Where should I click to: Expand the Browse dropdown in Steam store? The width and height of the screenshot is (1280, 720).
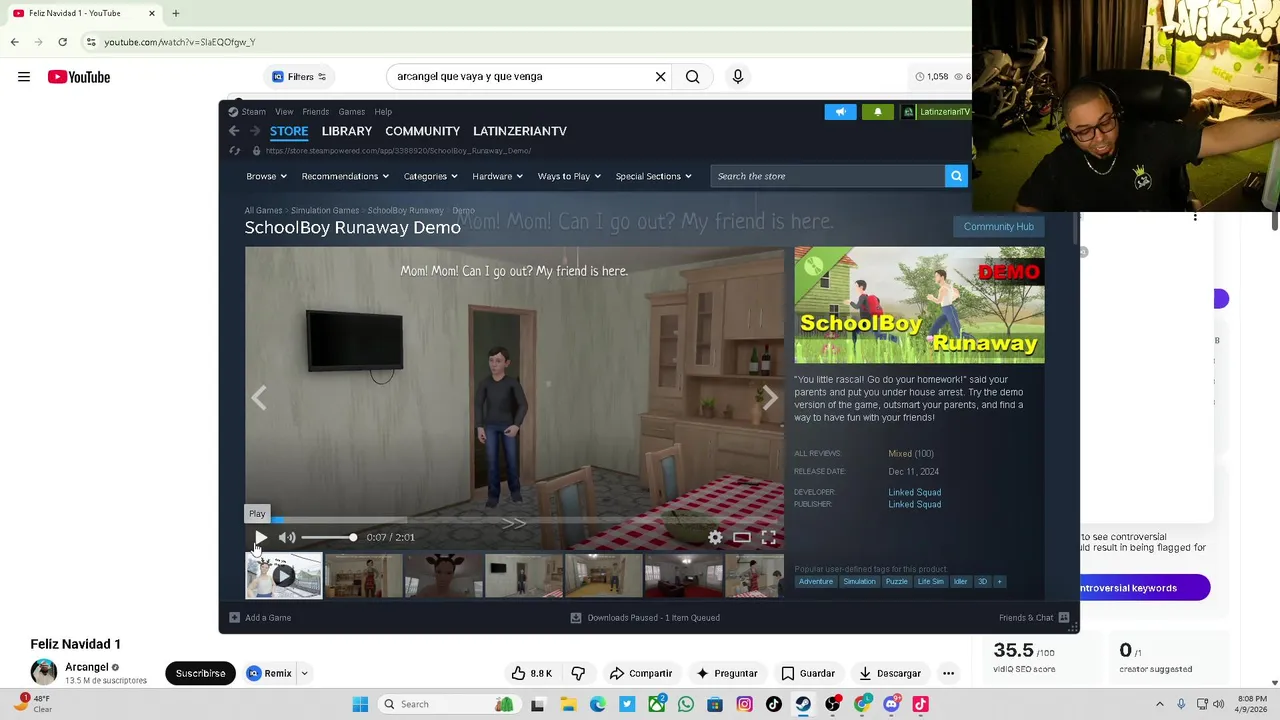click(266, 176)
